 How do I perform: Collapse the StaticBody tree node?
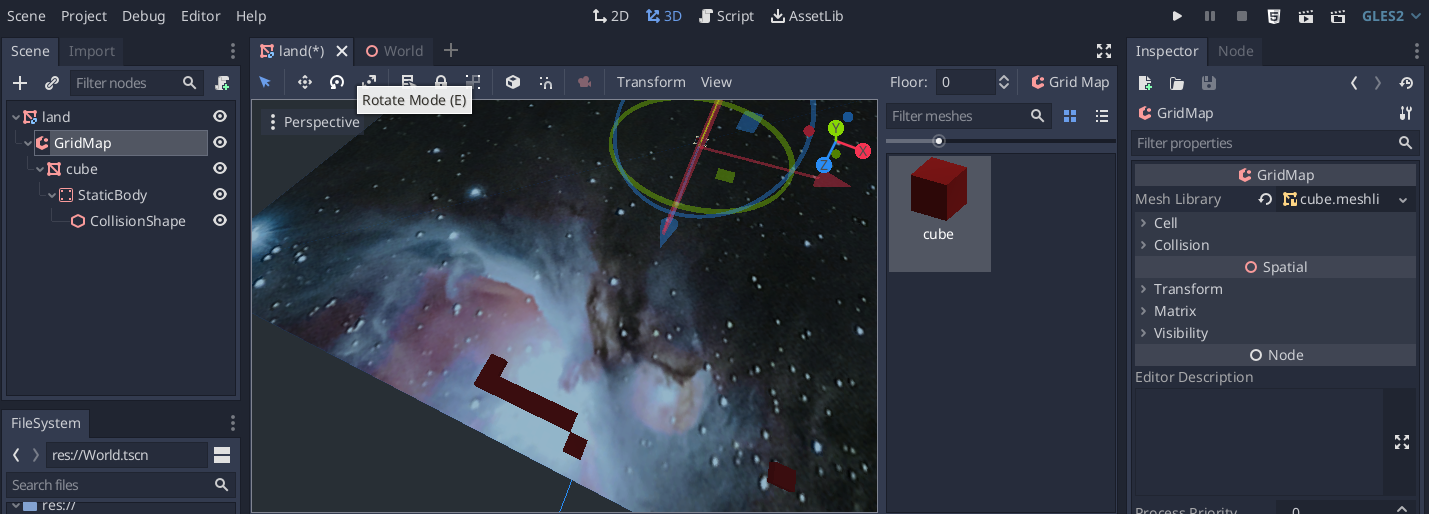pos(52,195)
